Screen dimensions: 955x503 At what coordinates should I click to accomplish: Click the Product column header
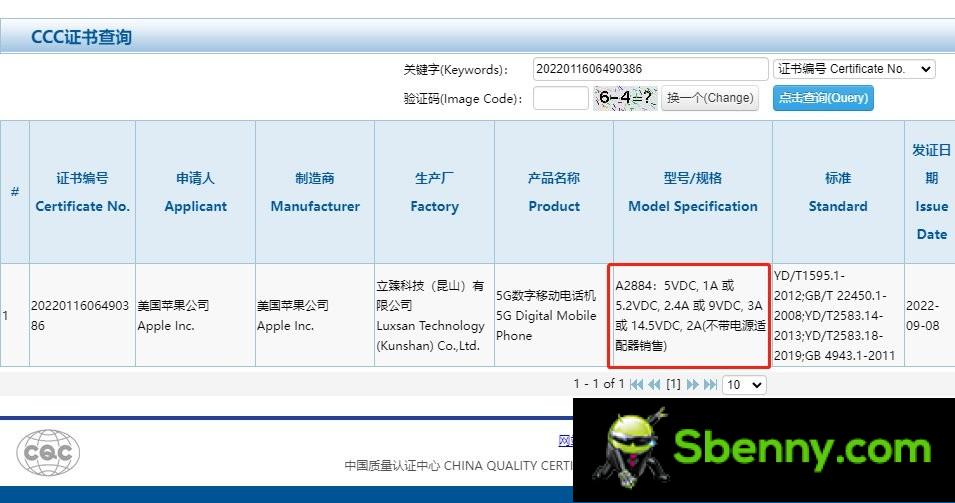click(x=554, y=192)
